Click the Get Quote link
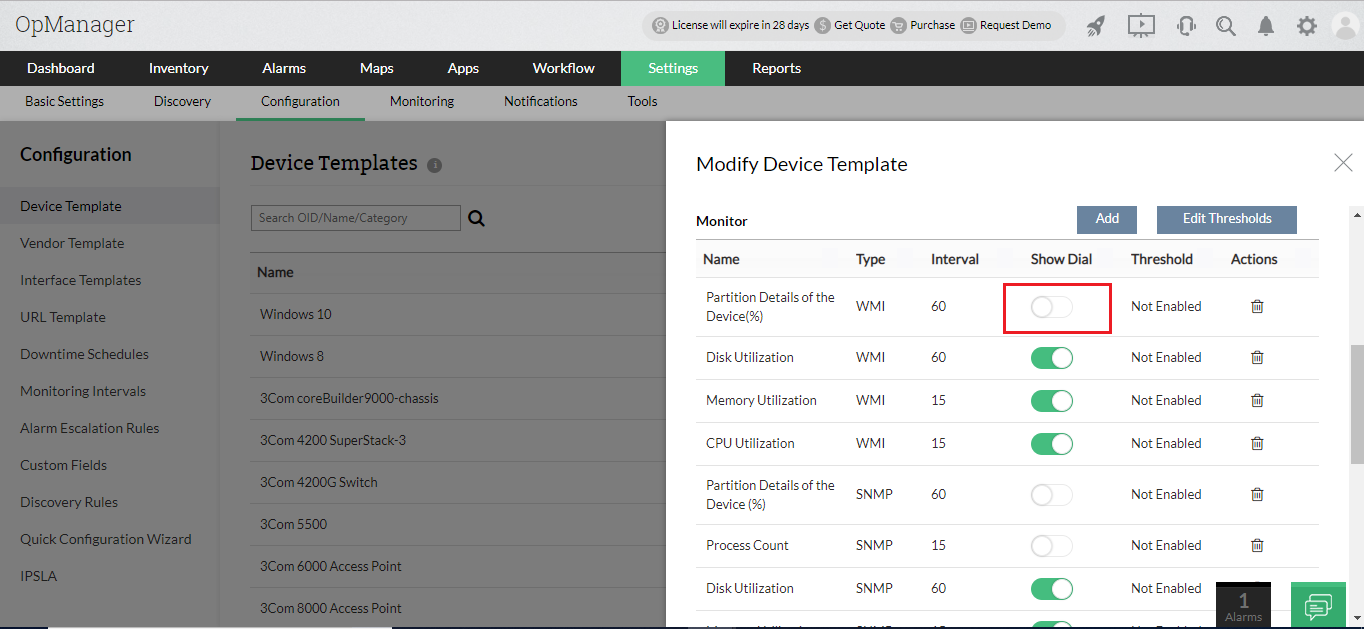The width and height of the screenshot is (1364, 629). pyautogui.click(x=850, y=25)
